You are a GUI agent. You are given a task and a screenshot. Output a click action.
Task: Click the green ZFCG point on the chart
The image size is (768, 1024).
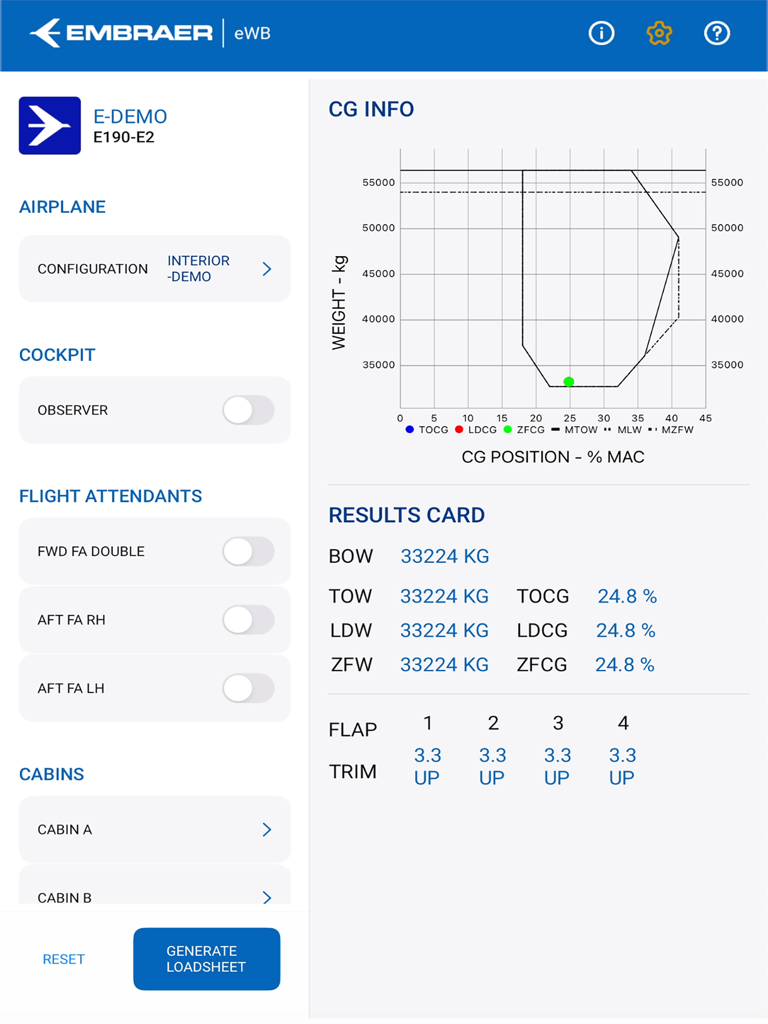point(568,381)
